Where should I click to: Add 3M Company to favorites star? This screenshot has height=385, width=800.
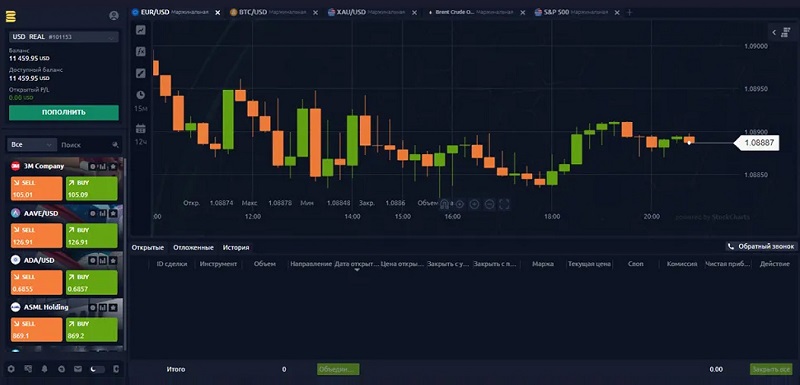point(113,166)
